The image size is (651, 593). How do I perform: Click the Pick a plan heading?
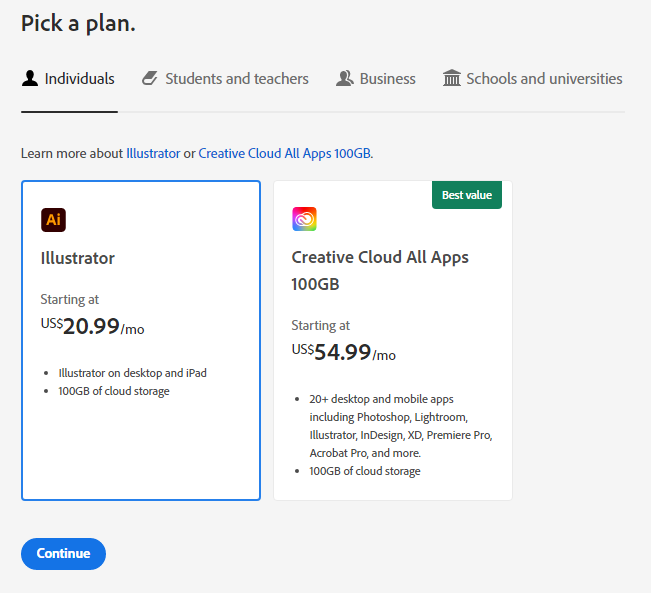(x=78, y=23)
